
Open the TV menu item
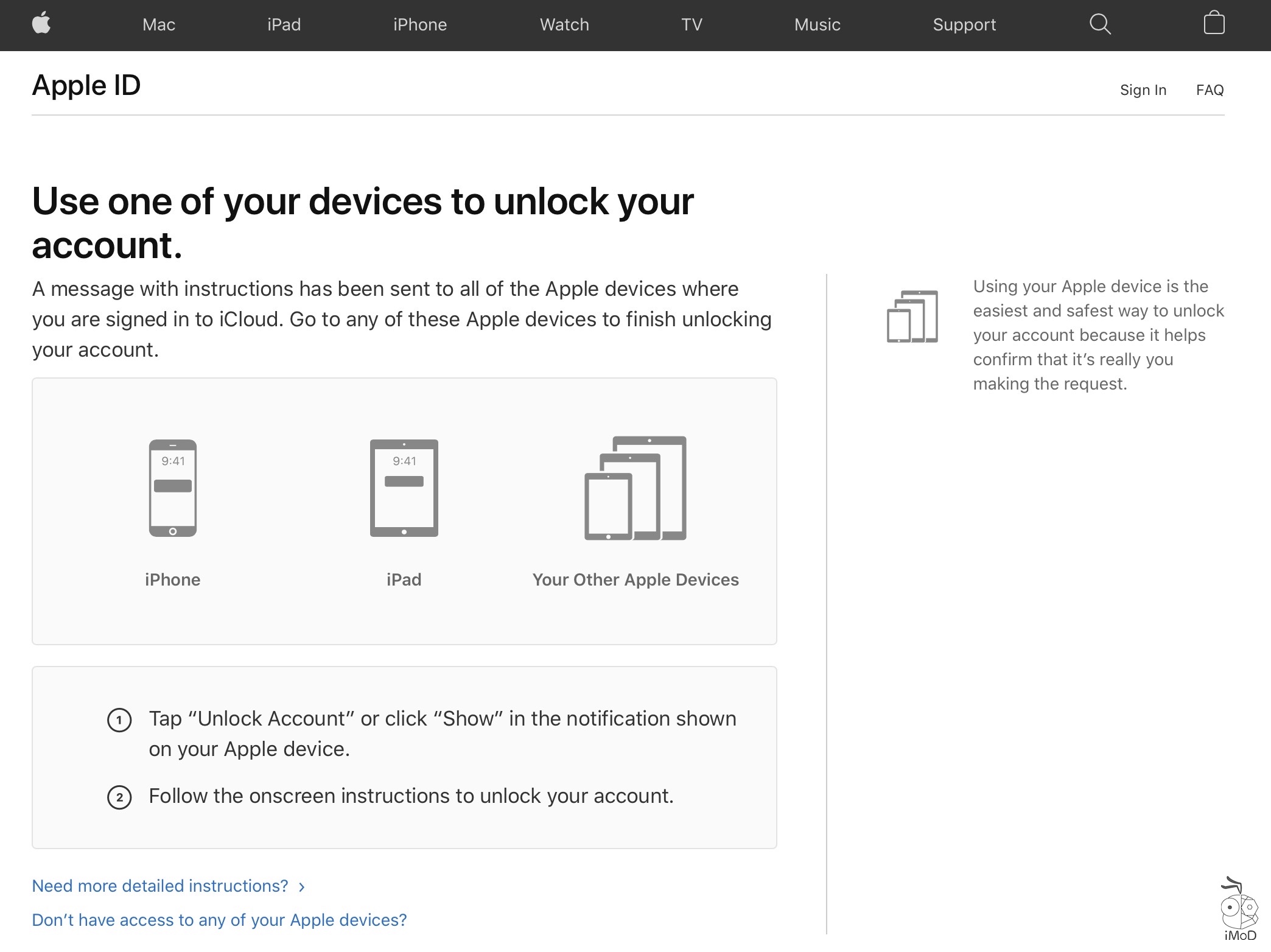click(692, 25)
